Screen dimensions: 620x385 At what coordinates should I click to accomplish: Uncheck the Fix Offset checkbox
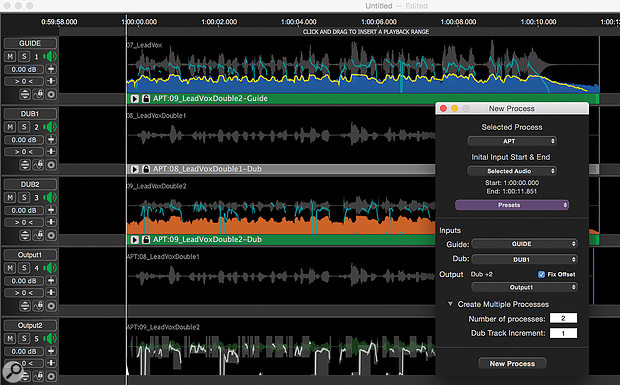[x=541, y=274]
